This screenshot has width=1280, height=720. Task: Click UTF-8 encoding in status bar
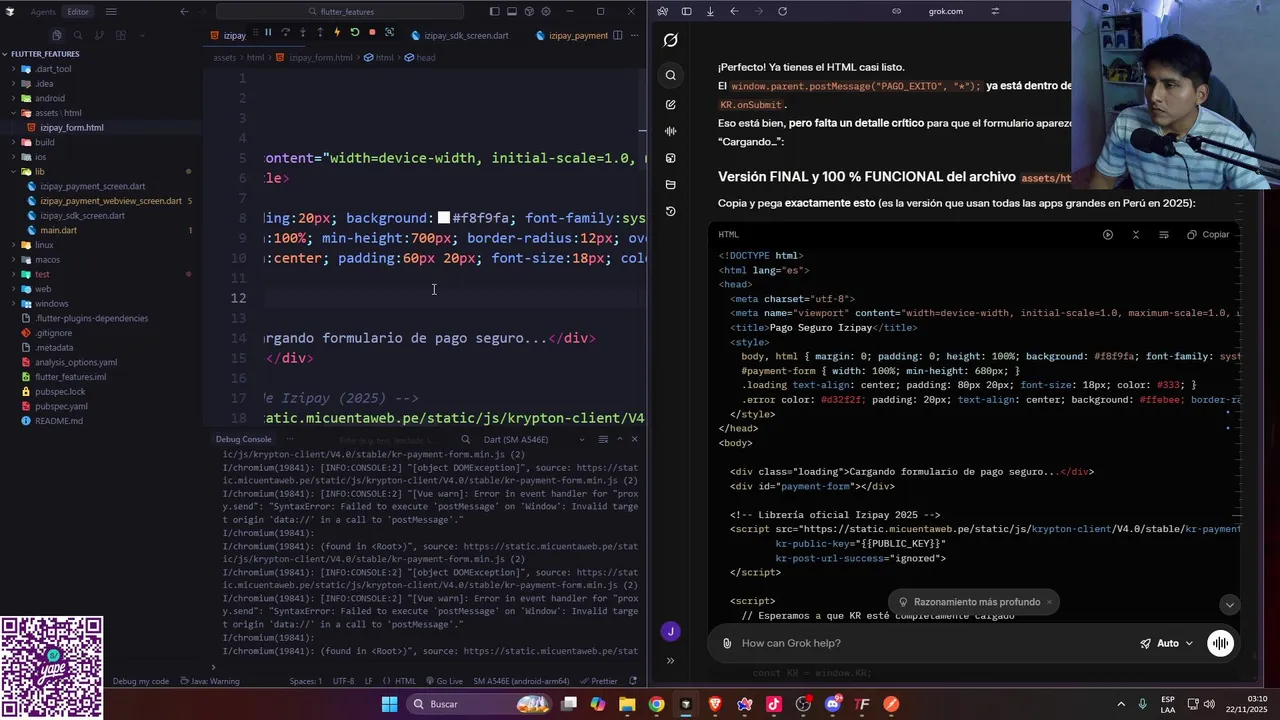pyautogui.click(x=343, y=681)
